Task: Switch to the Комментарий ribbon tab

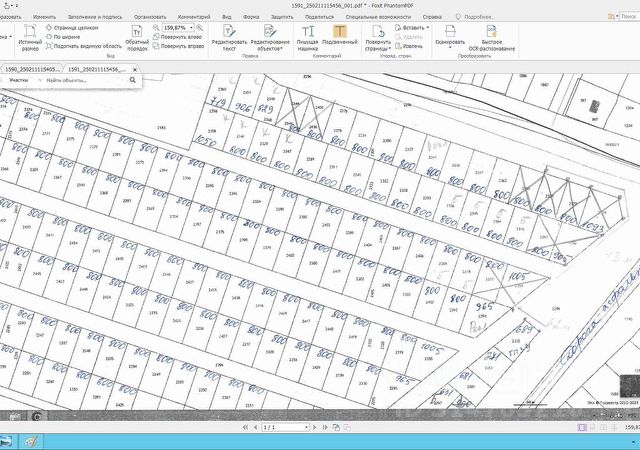Action: (194, 17)
